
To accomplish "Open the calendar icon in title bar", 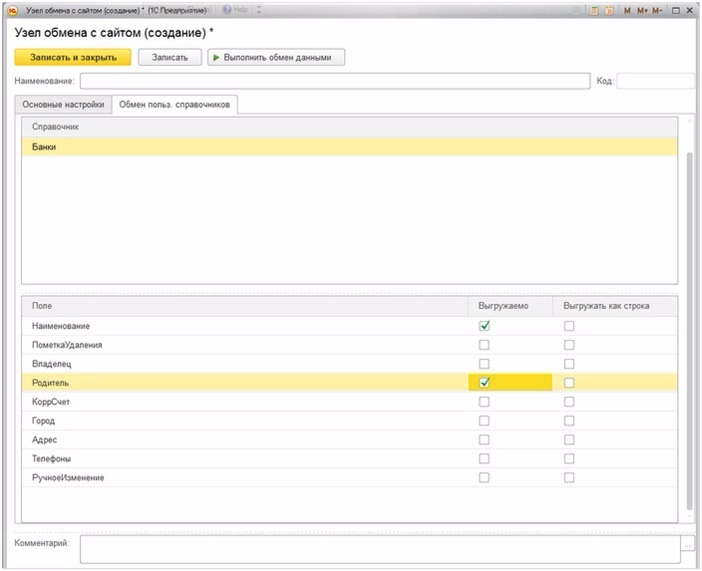I will click(608, 9).
